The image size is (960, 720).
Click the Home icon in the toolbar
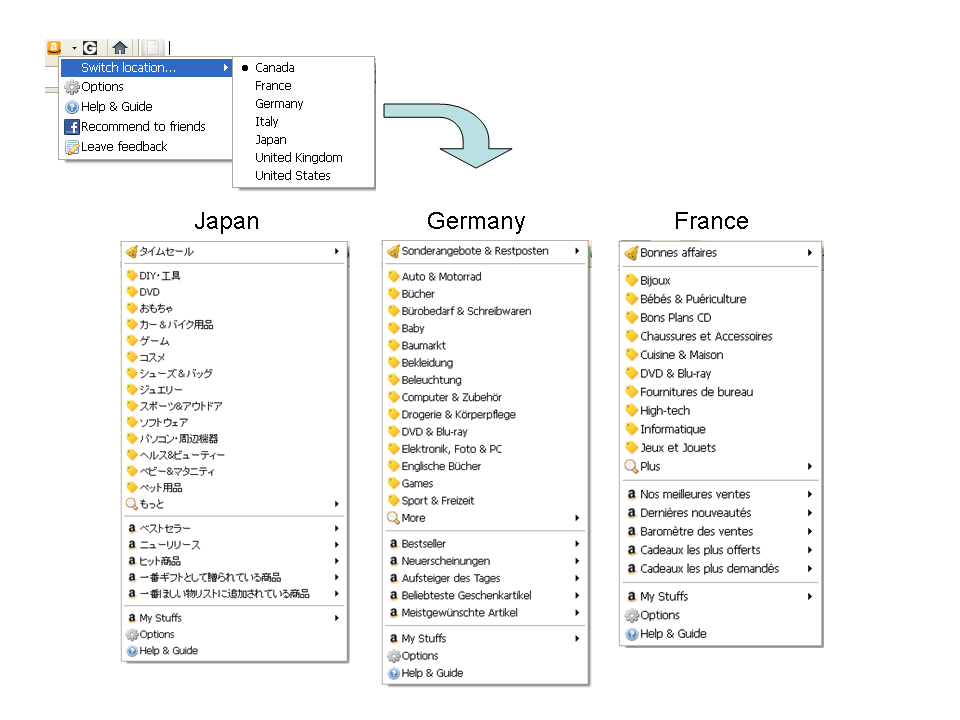click(x=120, y=47)
